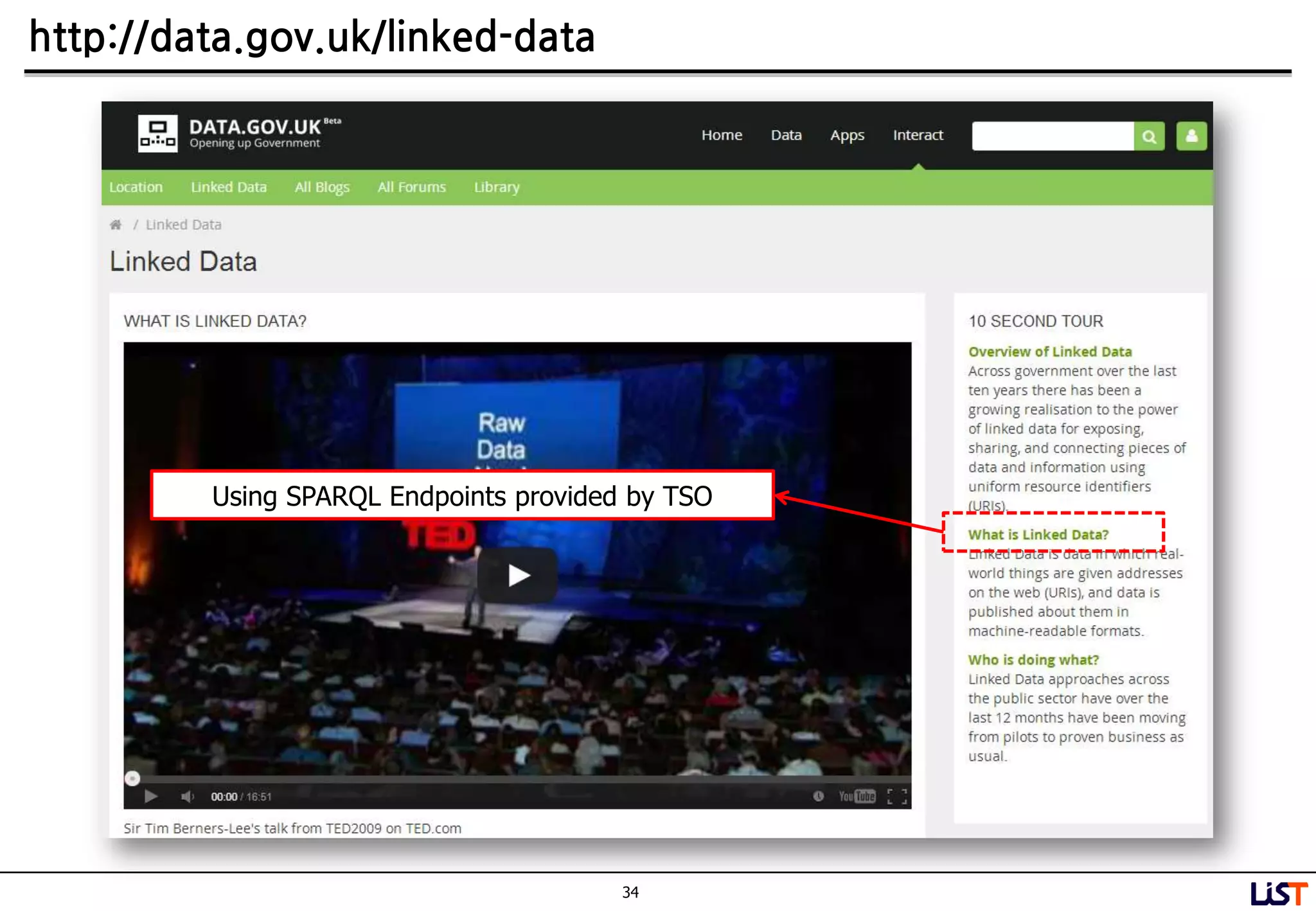Open the Home menu item
Image resolution: width=1316 pixels, height=911 pixels.
722,136
